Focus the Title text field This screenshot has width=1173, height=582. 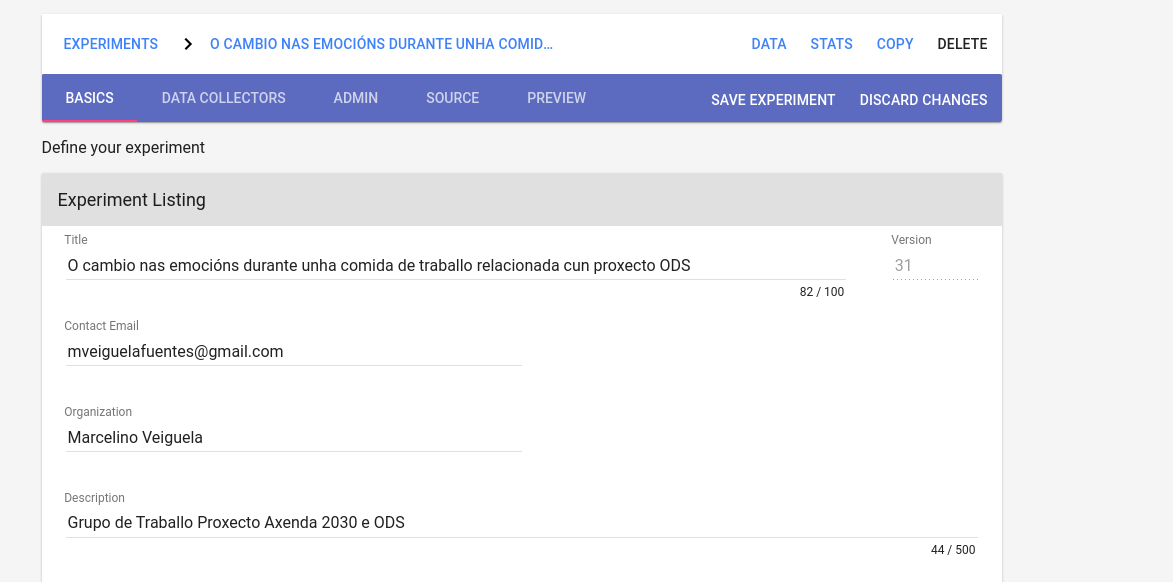455,266
